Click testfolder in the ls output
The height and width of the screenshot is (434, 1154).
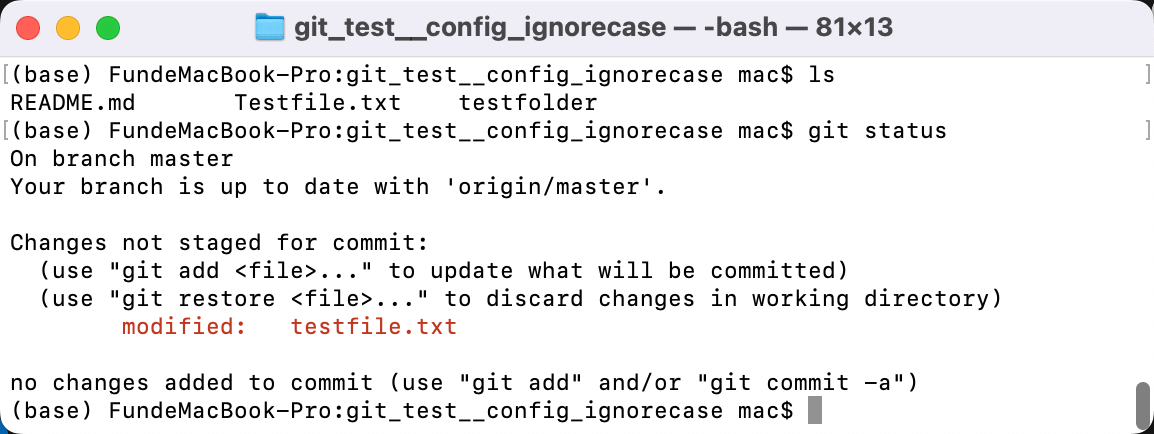click(528, 103)
